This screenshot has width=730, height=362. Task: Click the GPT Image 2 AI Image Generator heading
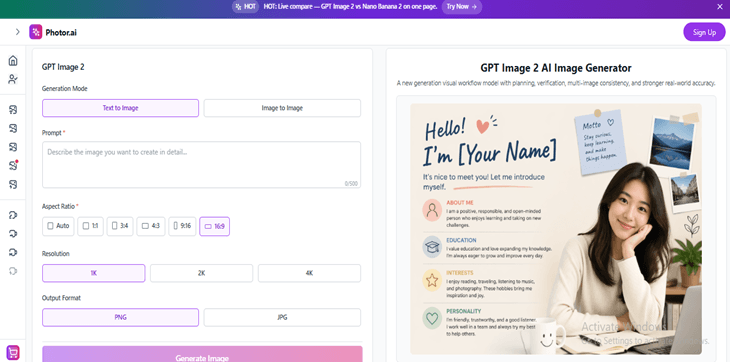556,68
